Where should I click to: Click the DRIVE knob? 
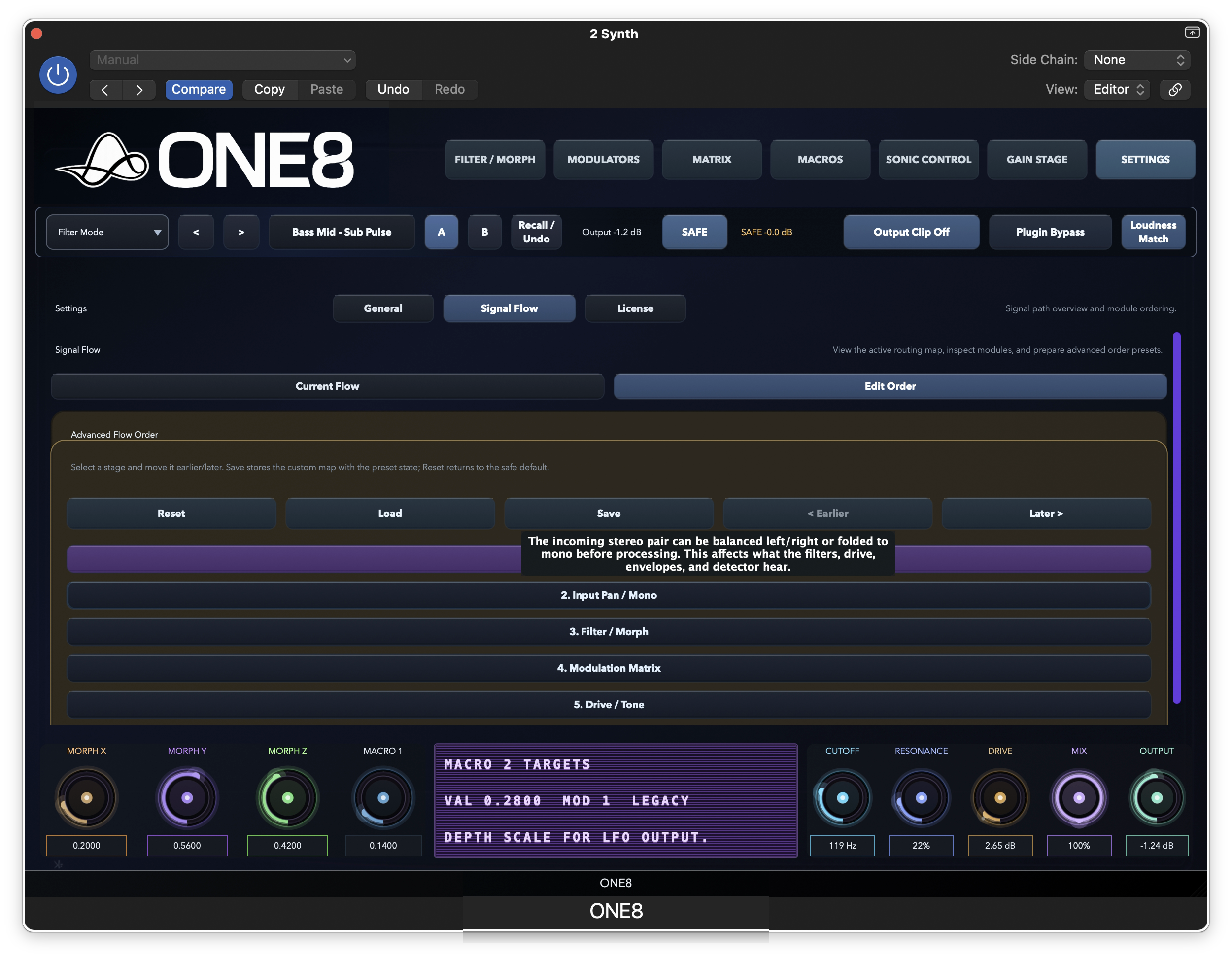(1000, 798)
